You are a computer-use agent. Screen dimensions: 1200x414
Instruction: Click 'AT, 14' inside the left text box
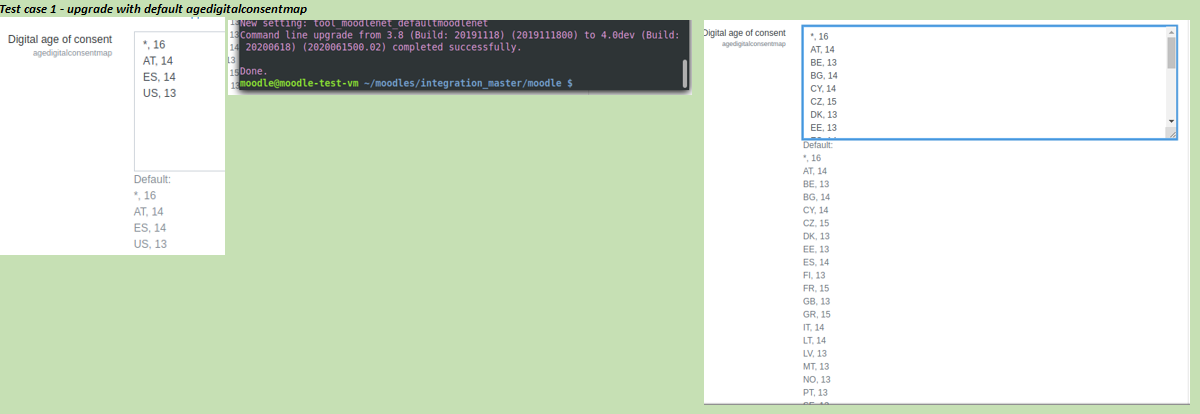click(x=159, y=61)
